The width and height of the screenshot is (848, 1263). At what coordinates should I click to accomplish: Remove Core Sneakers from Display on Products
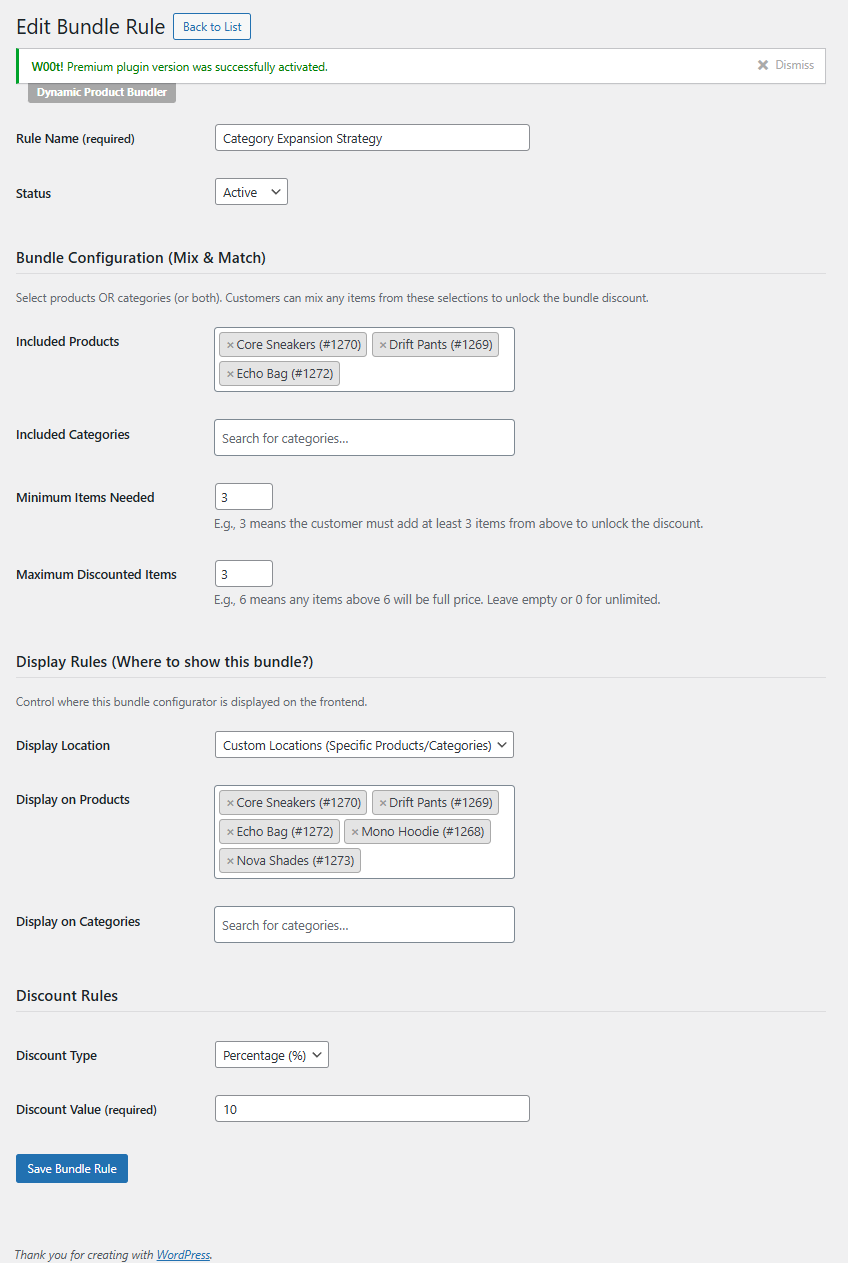(x=230, y=803)
